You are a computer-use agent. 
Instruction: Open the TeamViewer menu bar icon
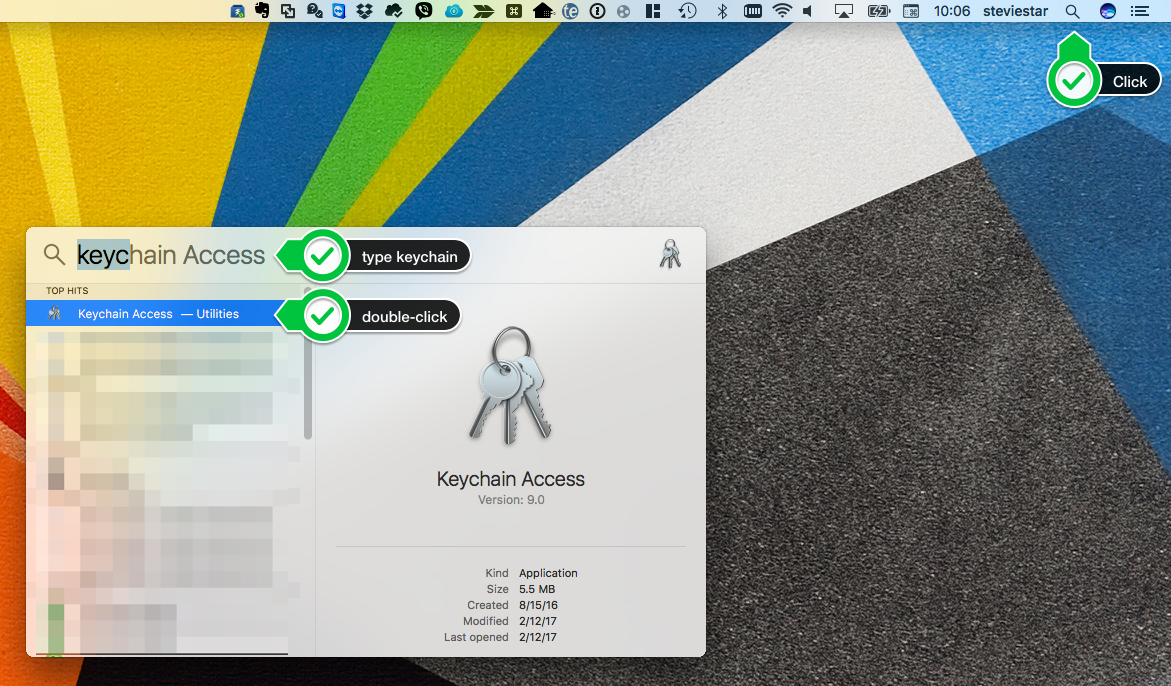tap(339, 11)
